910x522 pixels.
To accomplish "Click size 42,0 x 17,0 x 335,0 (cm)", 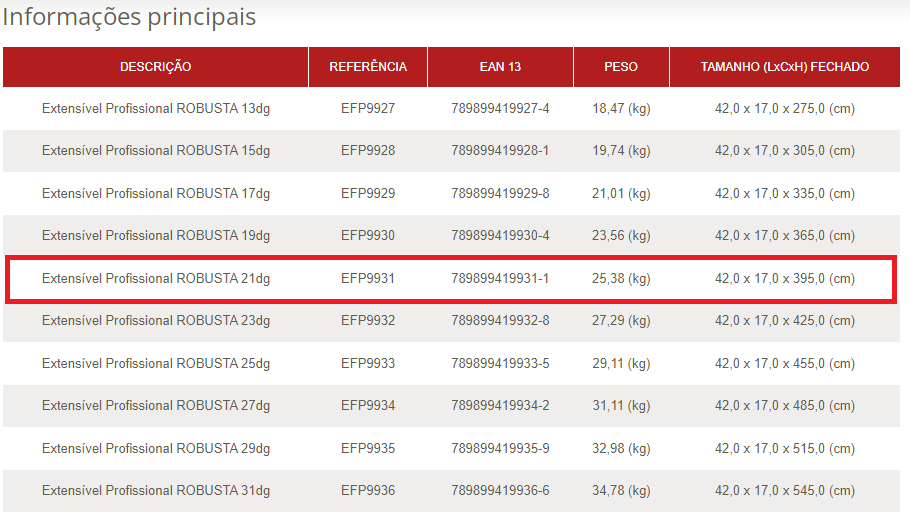I will (x=785, y=193).
